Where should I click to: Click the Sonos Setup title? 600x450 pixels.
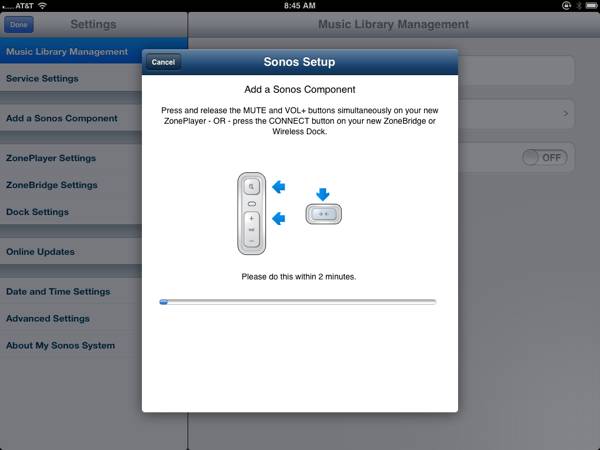tap(299, 62)
